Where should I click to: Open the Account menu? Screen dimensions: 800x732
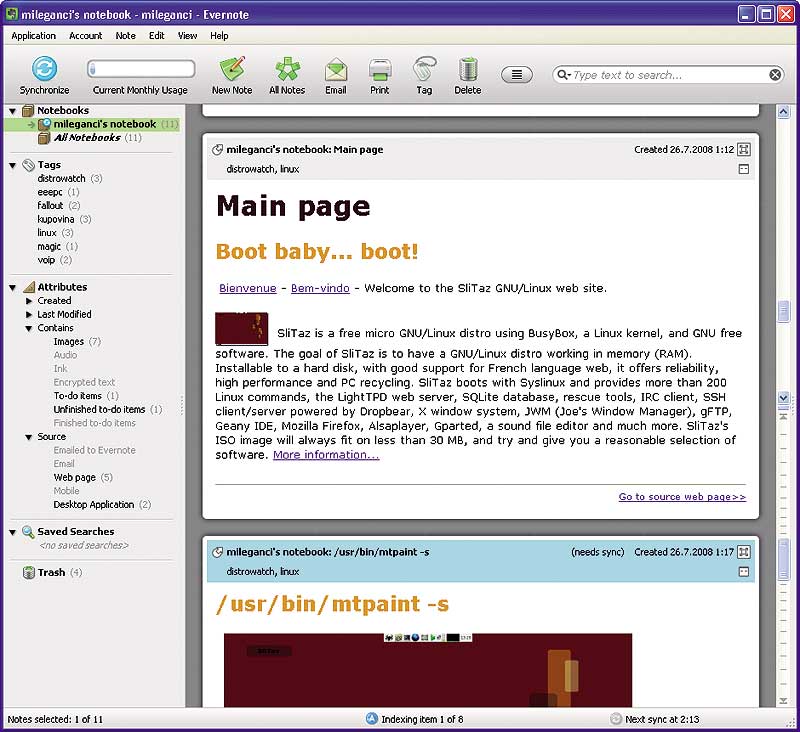[x=86, y=36]
